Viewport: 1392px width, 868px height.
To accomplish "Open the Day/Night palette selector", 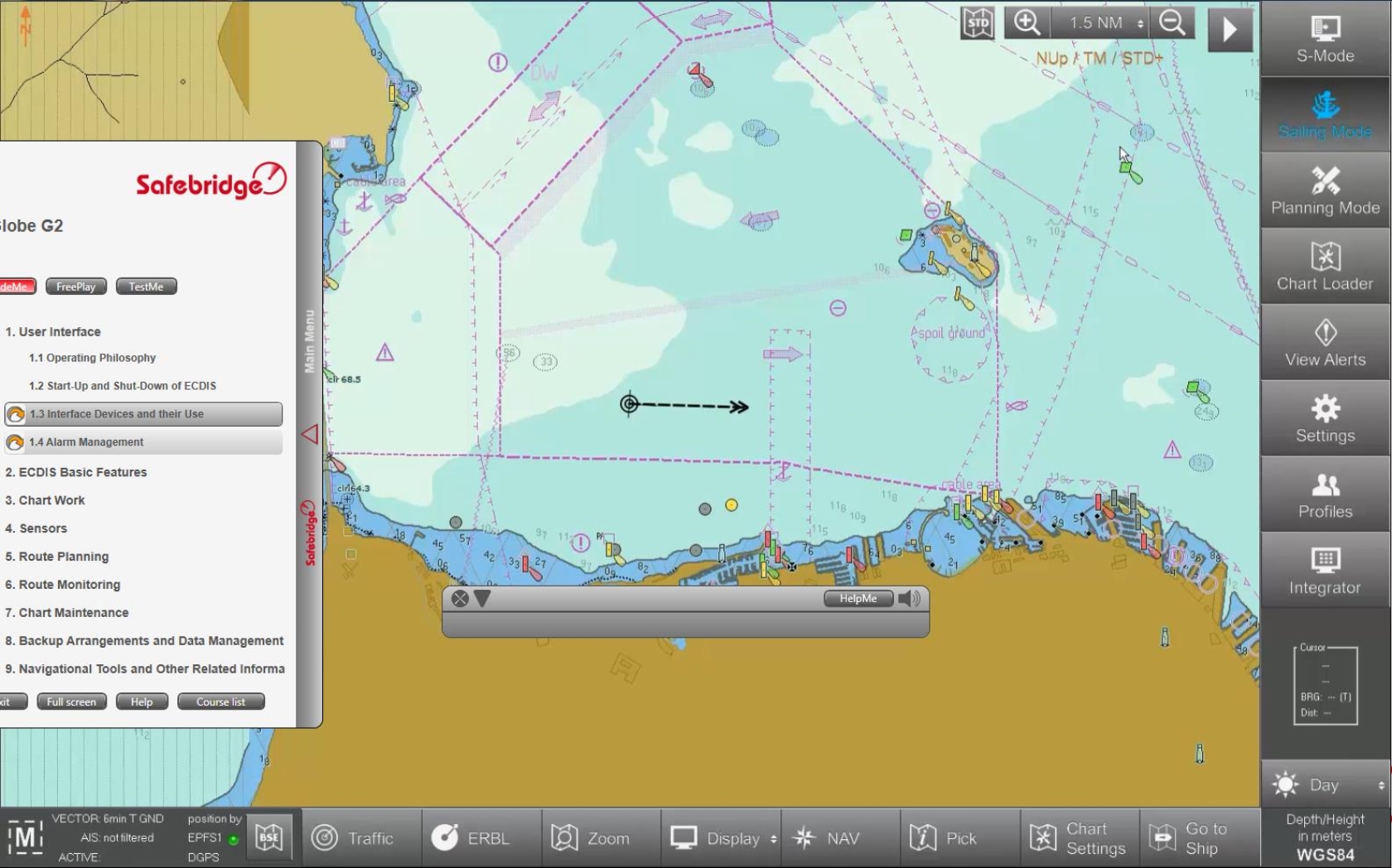I will [x=1323, y=784].
